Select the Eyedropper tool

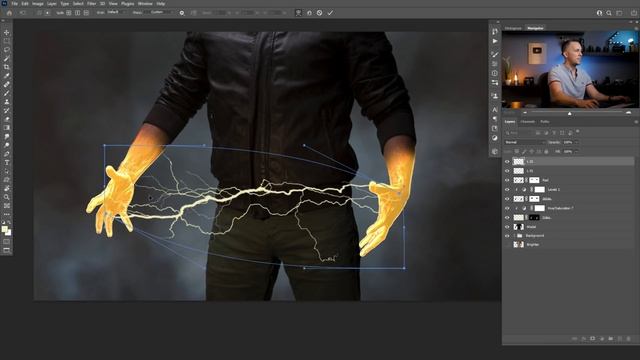pyautogui.click(x=7, y=76)
